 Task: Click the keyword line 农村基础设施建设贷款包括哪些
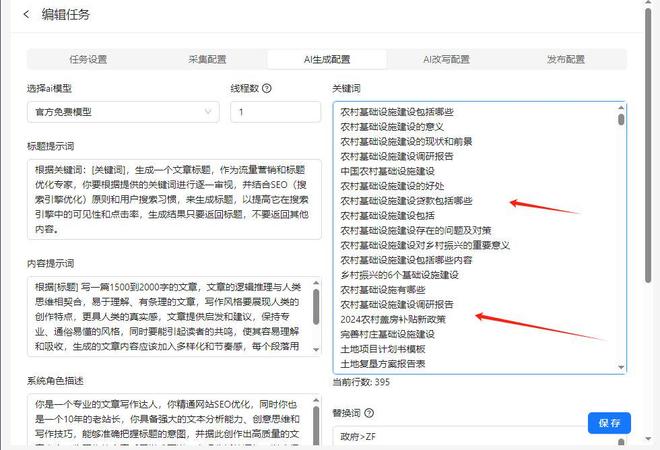406,201
